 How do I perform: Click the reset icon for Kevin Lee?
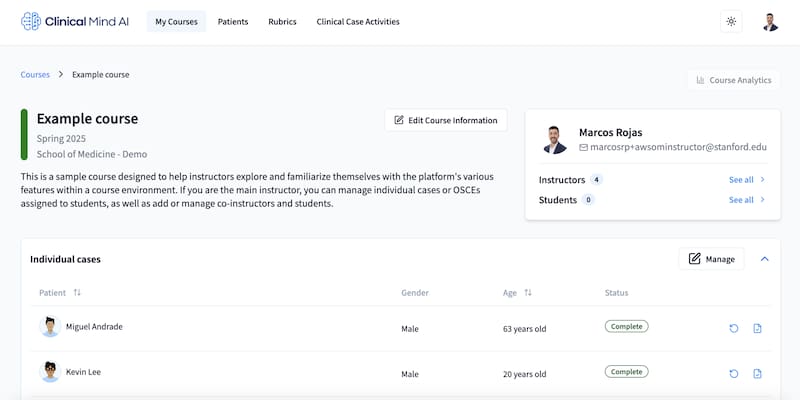[x=734, y=373]
